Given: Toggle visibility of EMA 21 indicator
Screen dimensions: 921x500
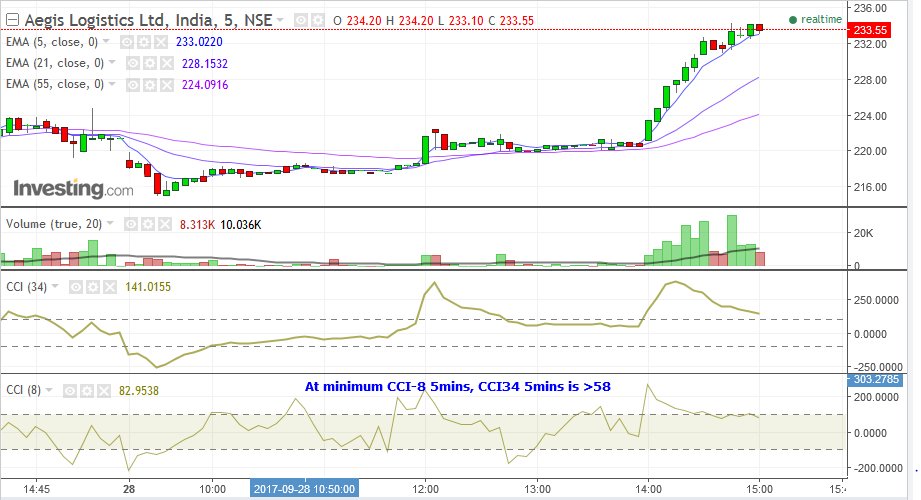Looking at the screenshot, I should click(x=133, y=63).
